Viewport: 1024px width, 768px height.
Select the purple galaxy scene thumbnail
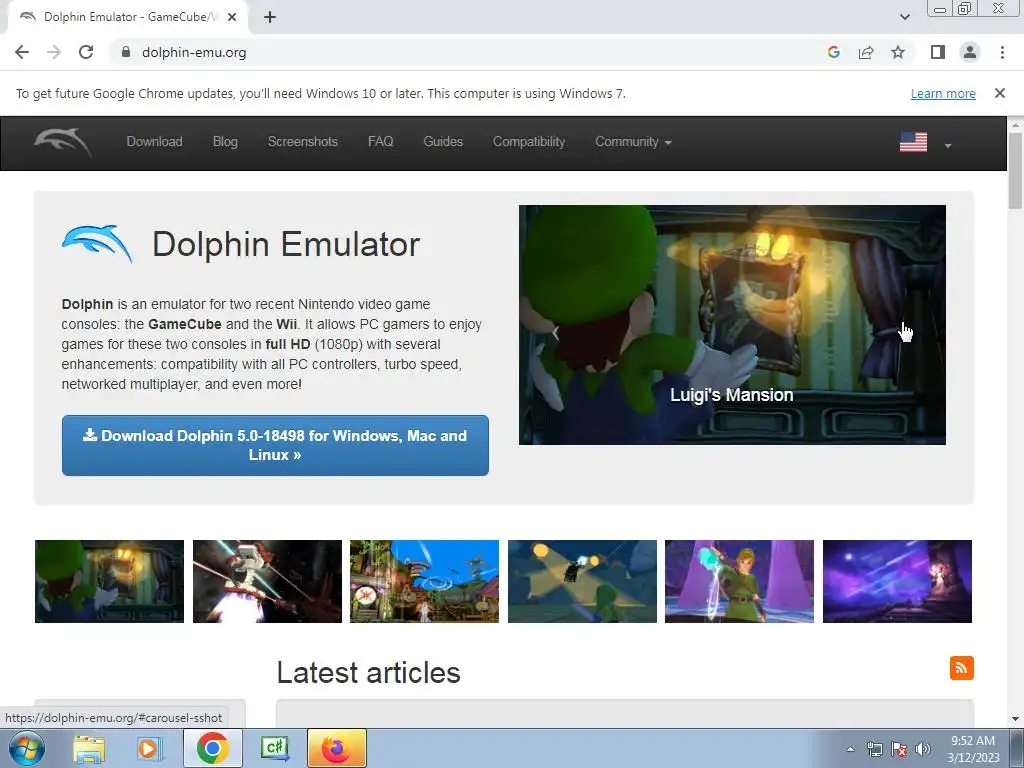[x=897, y=581]
